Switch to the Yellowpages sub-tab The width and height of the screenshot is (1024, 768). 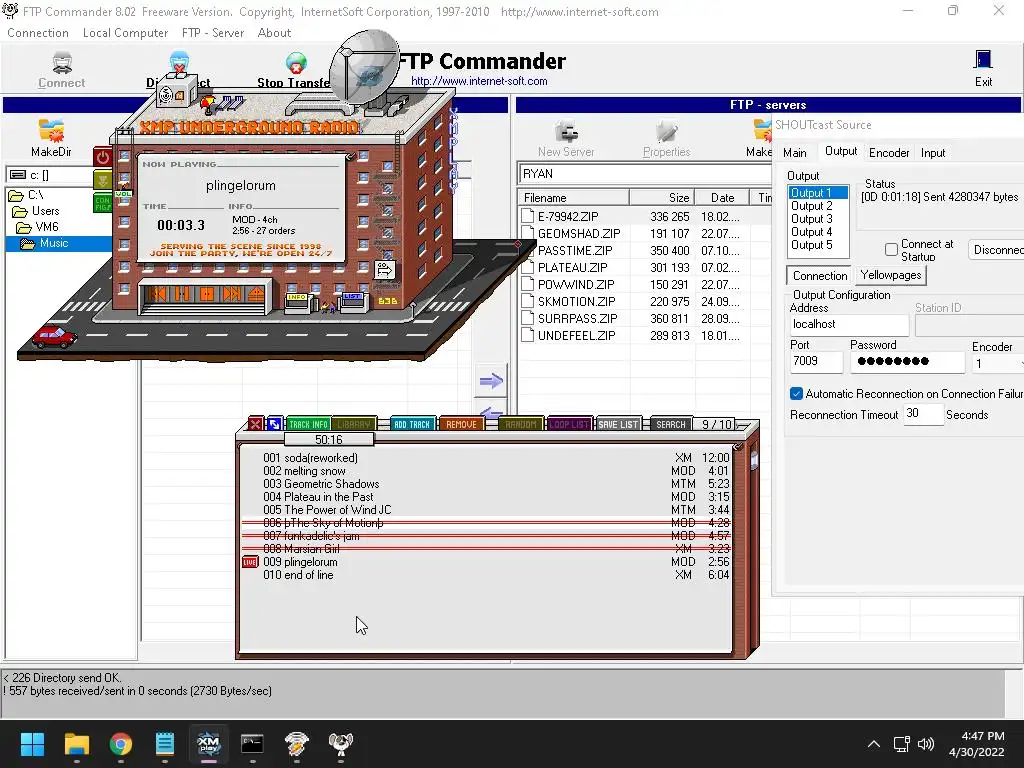tap(891, 275)
